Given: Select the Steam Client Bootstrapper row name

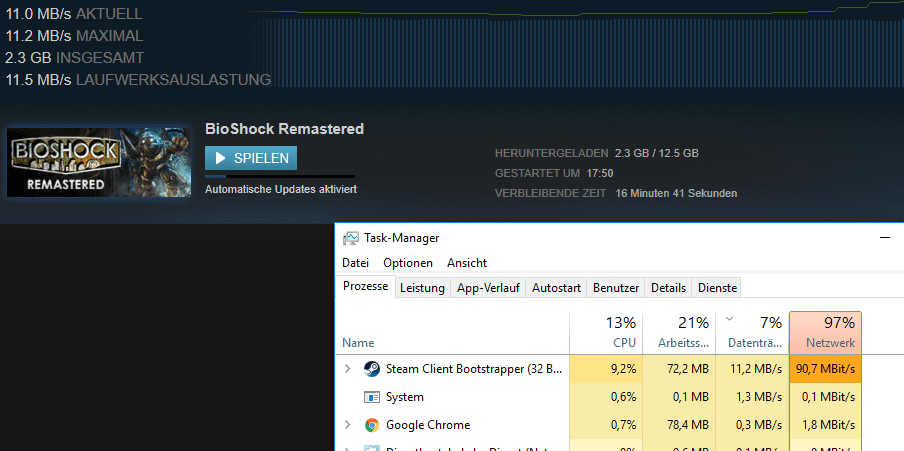Looking at the screenshot, I should [474, 369].
